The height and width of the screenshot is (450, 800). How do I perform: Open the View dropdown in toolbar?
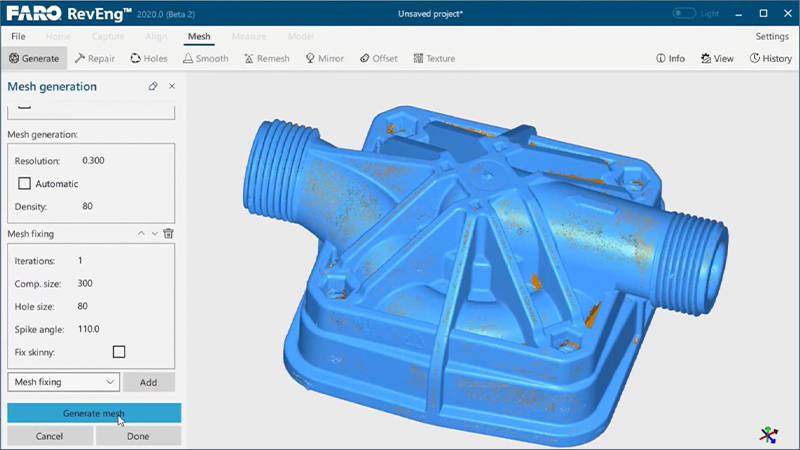[717, 58]
